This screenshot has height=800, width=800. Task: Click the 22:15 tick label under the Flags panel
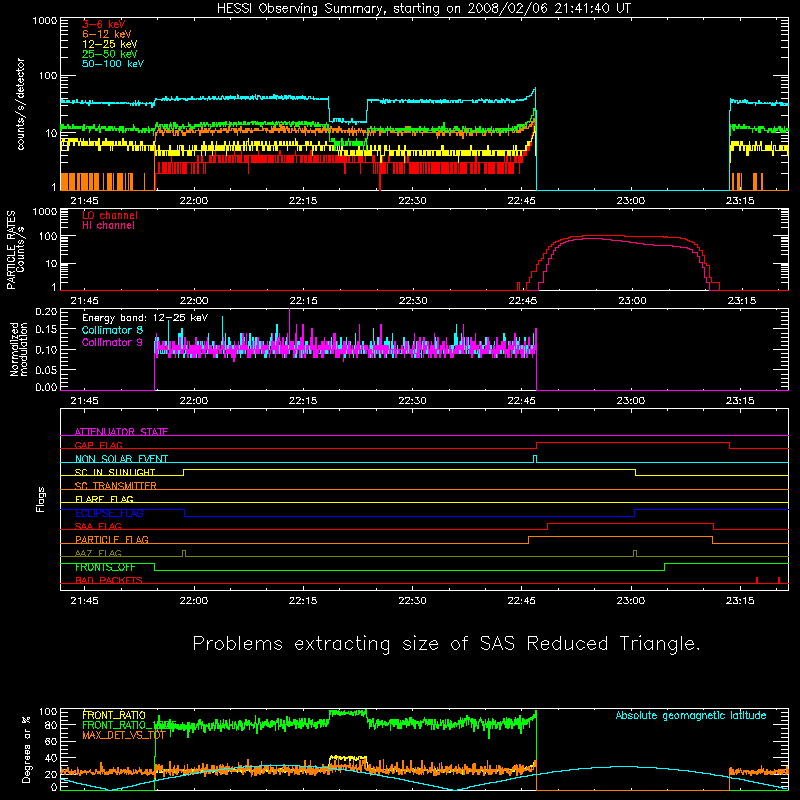point(303,601)
